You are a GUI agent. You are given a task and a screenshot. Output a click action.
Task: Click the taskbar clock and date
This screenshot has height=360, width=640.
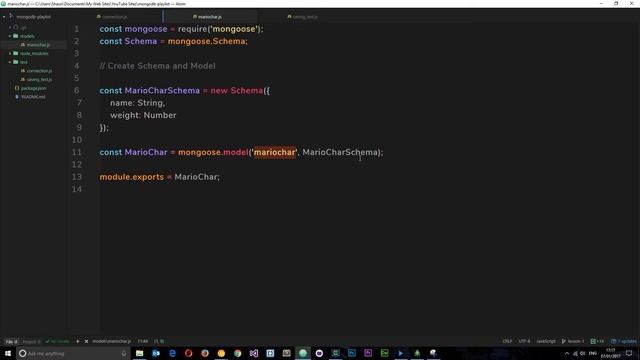pyautogui.click(x=611, y=353)
